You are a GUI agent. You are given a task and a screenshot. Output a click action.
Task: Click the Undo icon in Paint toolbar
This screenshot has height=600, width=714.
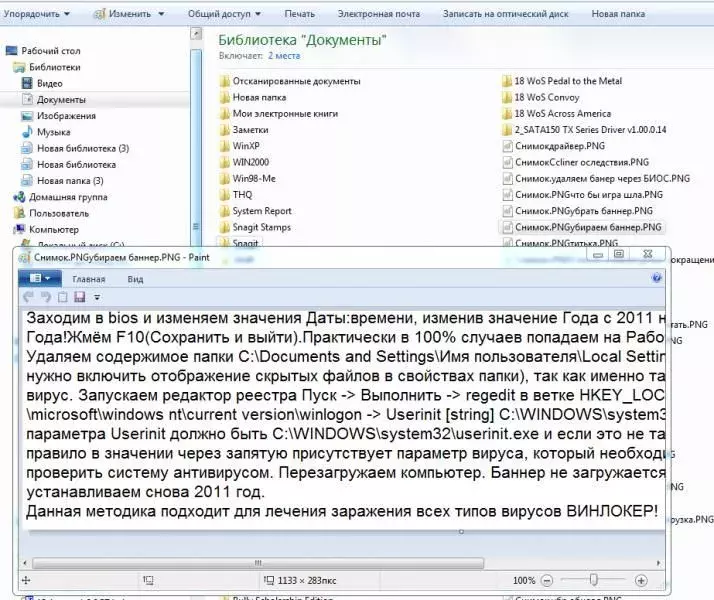pos(28,297)
